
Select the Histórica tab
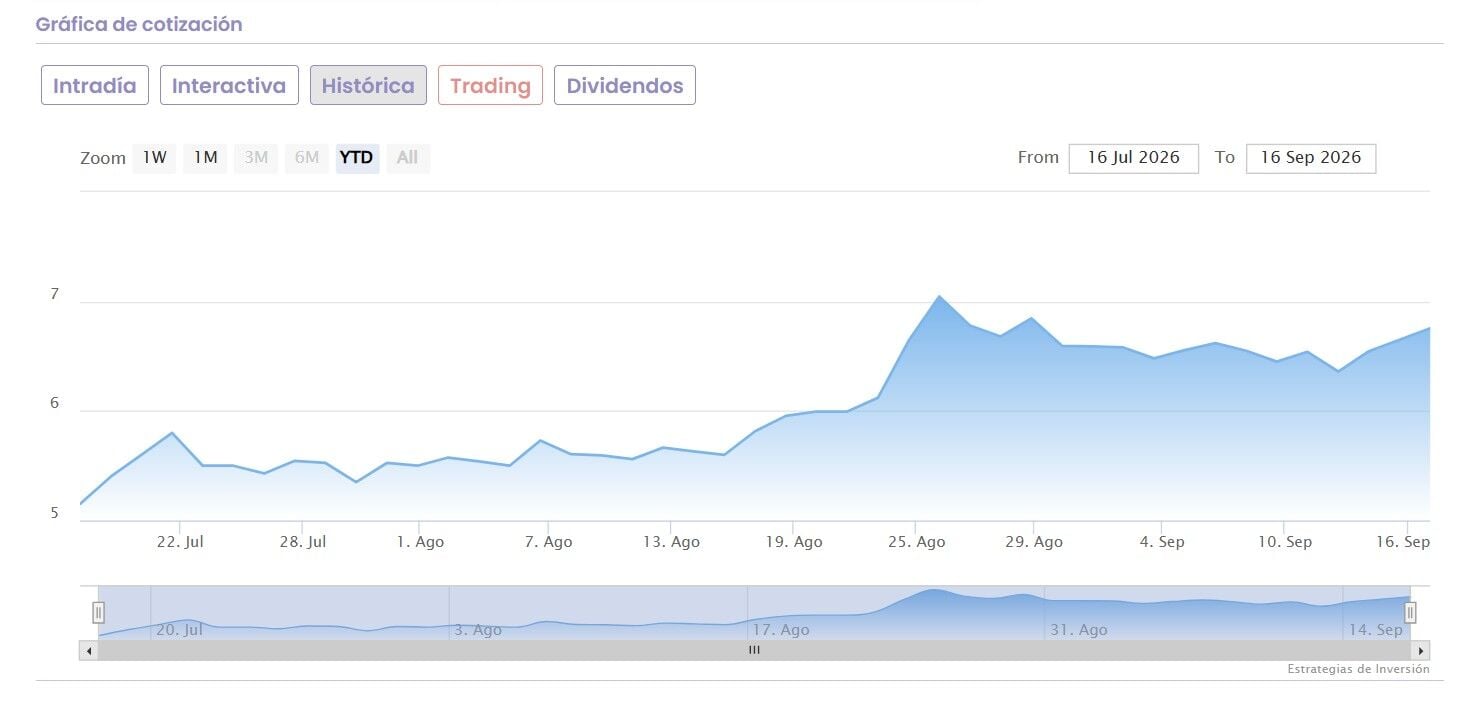pyautogui.click(x=368, y=85)
